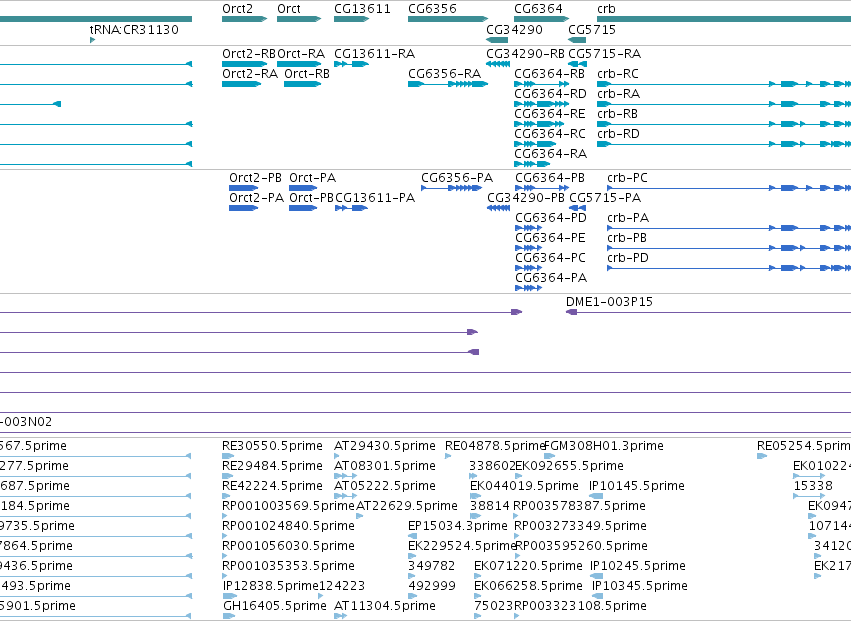Viewport: 851px width, 621px height.
Task: Click the Orct-RA transcript label
Action: 301,54
